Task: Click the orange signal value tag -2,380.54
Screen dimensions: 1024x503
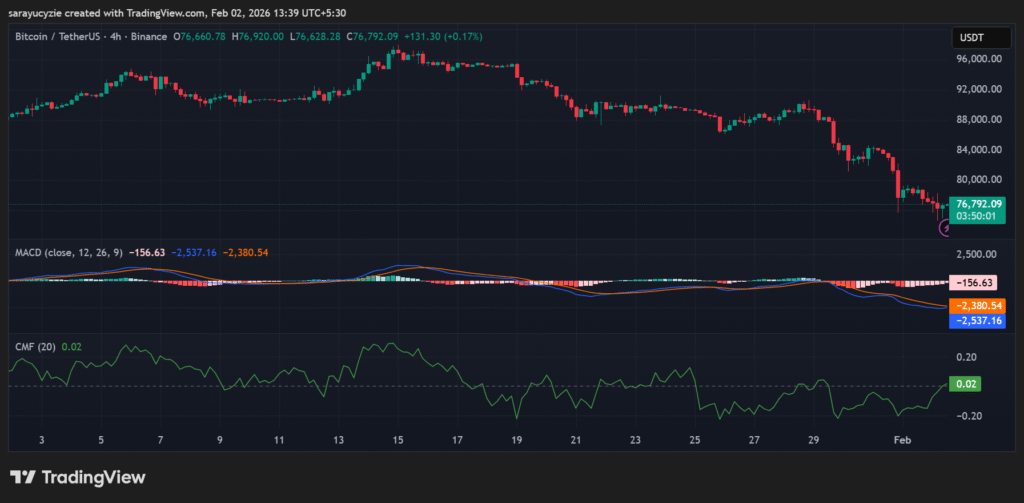Action: (978, 305)
